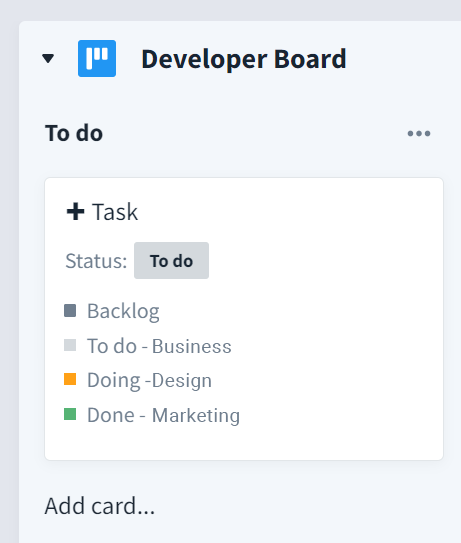The image size is (461, 543).
Task: Click the green Done color square
Action: [70, 414]
